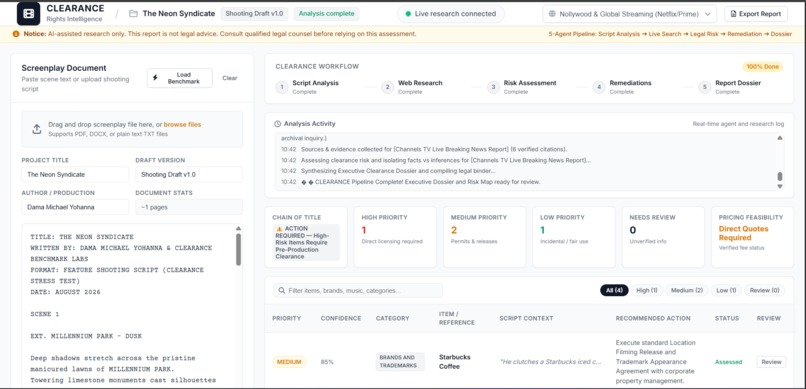806x389 pixels.
Task: Click workflow step 4 Remediations
Action: point(622,87)
